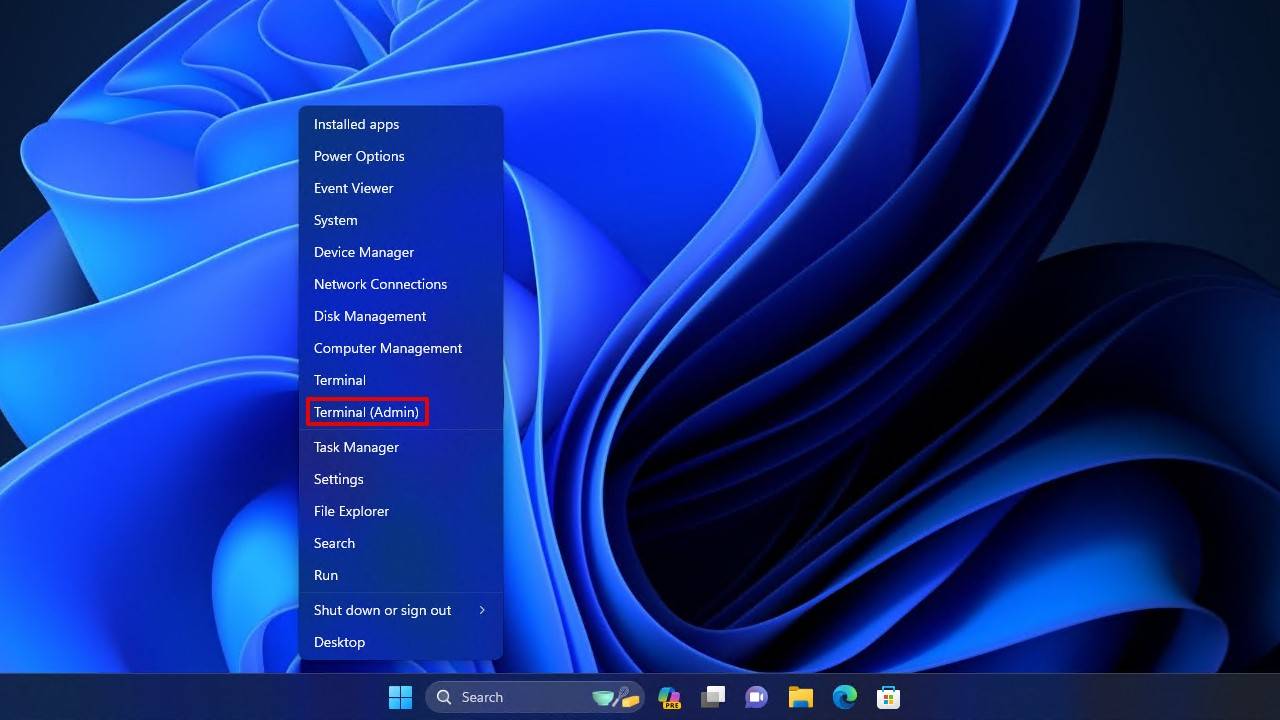Expand the Shut down or sign out submenu
Image resolution: width=1280 pixels, height=720 pixels.
click(383, 610)
